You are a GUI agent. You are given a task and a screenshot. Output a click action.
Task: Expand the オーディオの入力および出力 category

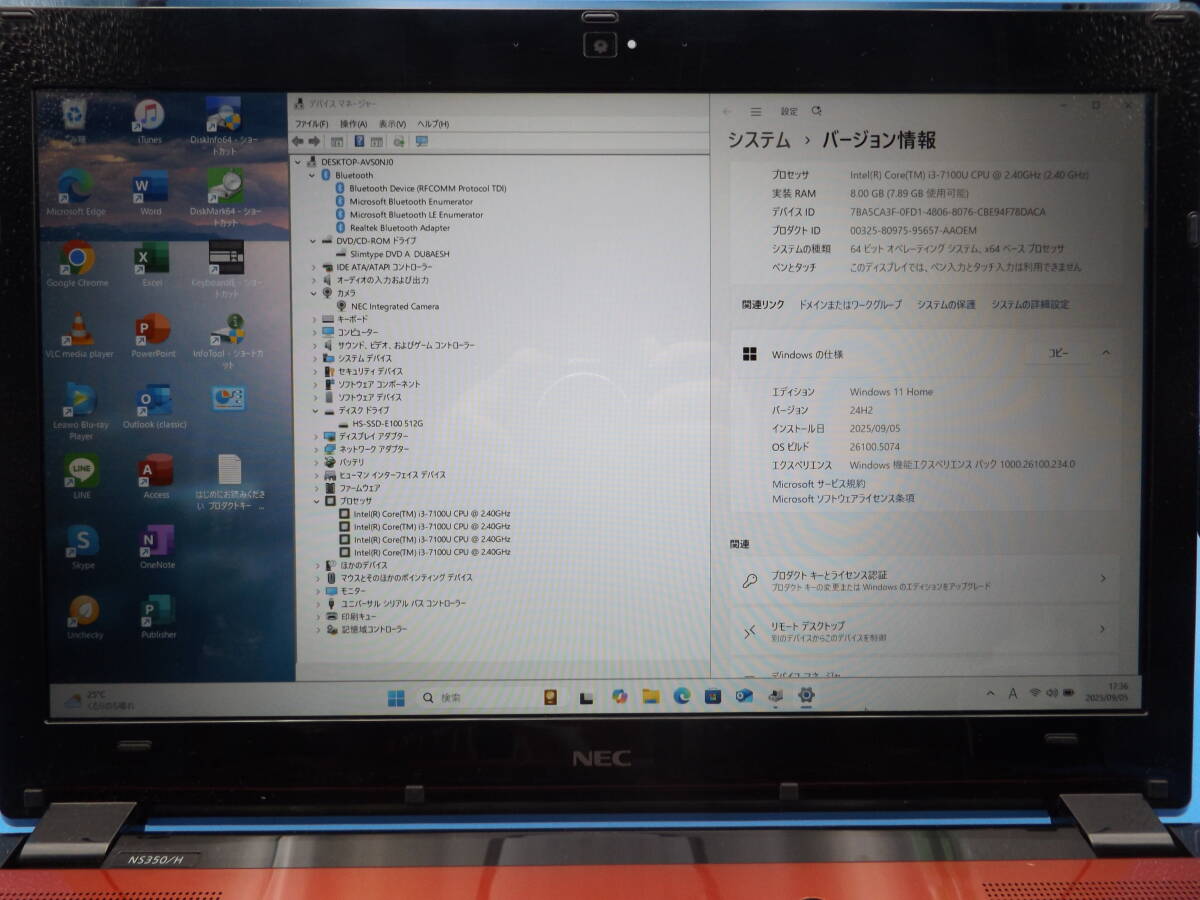point(313,280)
